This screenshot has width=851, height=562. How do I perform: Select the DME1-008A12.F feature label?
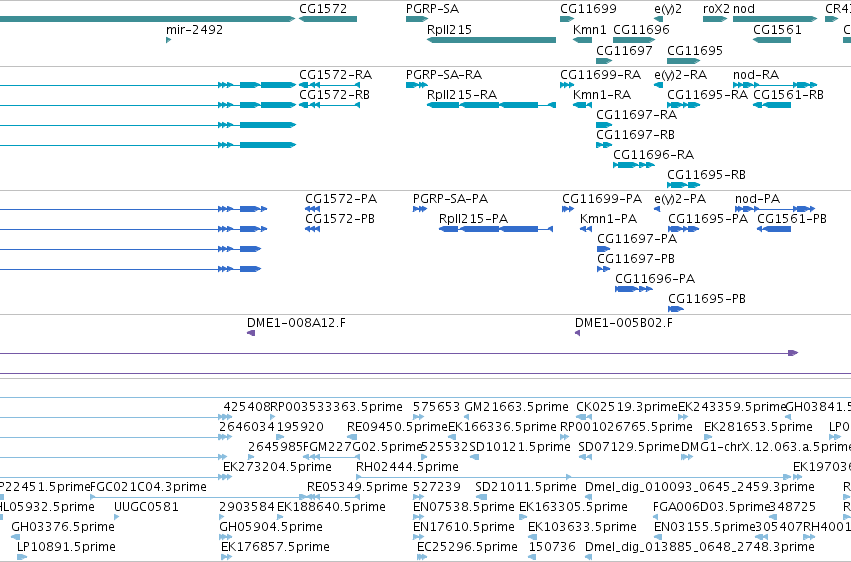[296, 323]
